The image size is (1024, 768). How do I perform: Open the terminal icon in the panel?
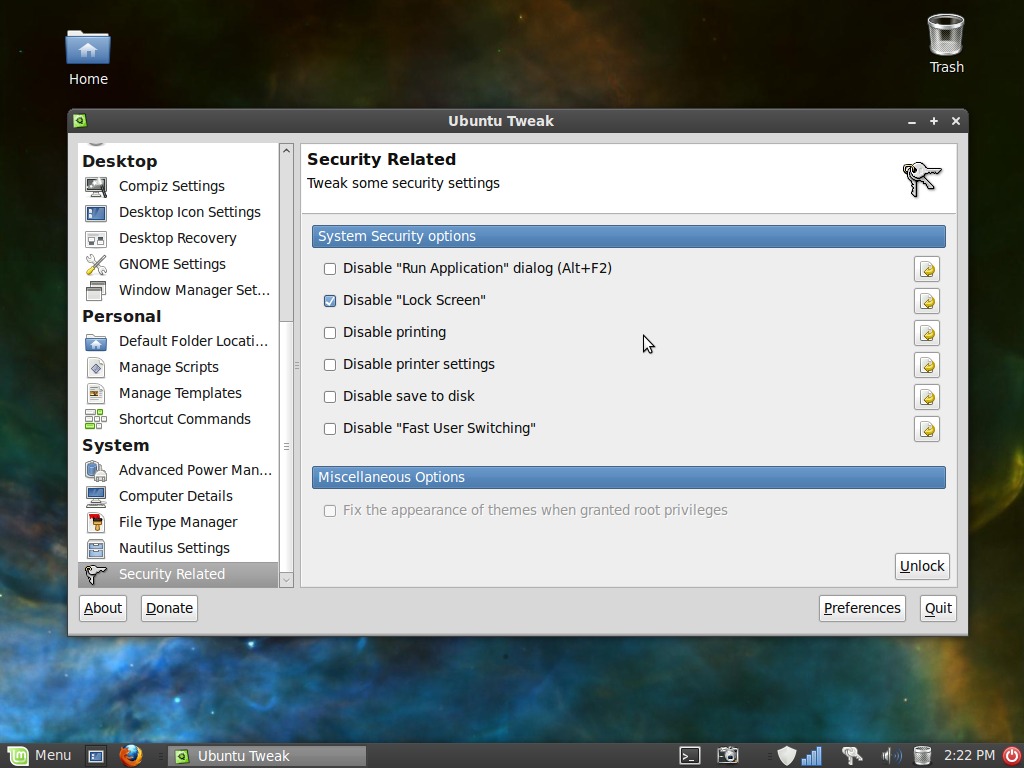pyautogui.click(x=690, y=756)
